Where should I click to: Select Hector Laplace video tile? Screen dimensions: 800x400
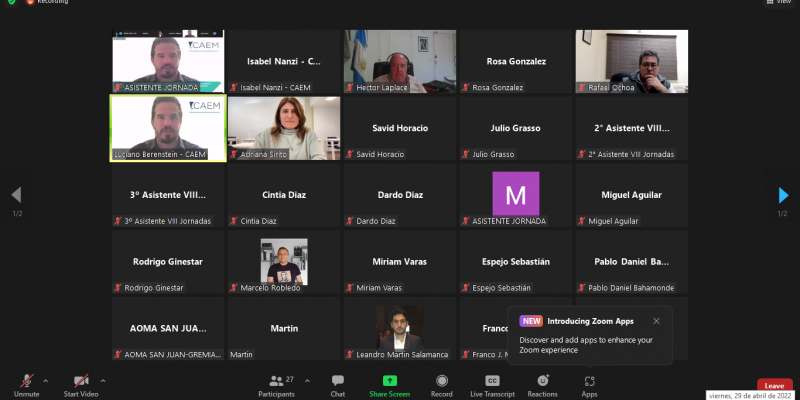tap(400, 61)
